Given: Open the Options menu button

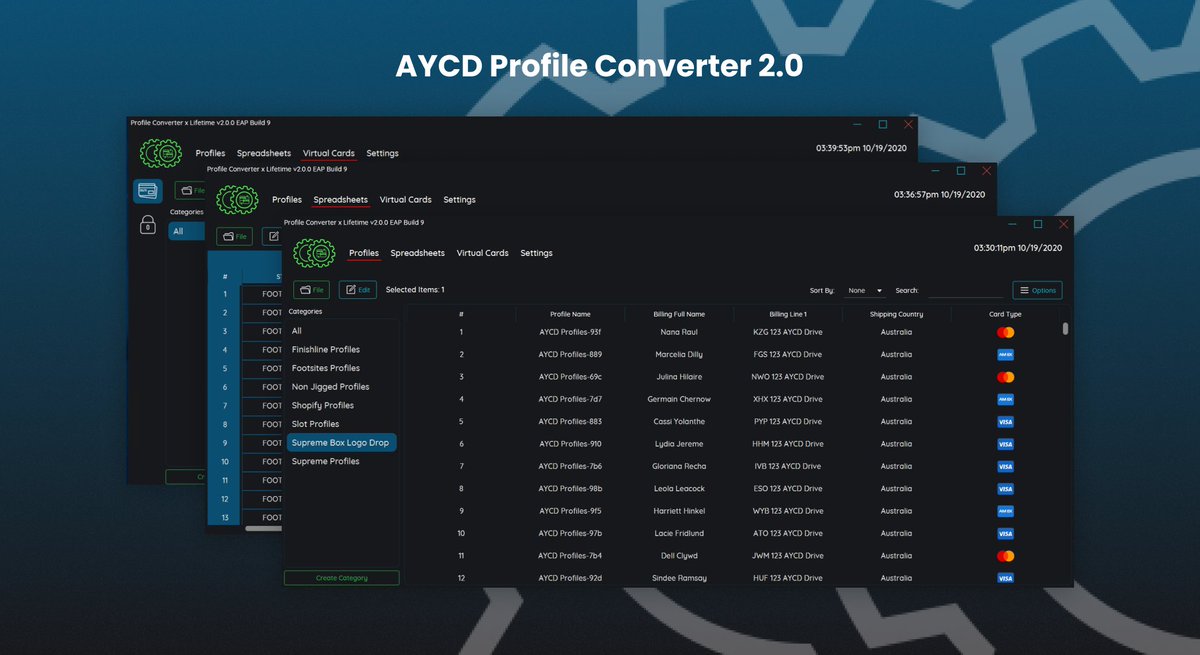Looking at the screenshot, I should point(1037,290).
